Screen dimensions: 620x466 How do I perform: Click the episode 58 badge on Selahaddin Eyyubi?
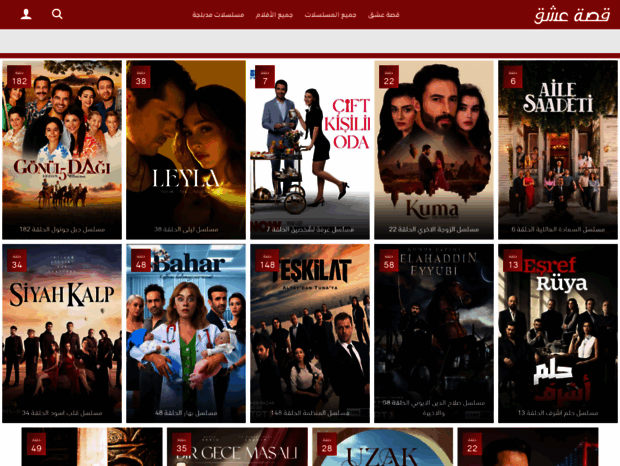(x=389, y=260)
